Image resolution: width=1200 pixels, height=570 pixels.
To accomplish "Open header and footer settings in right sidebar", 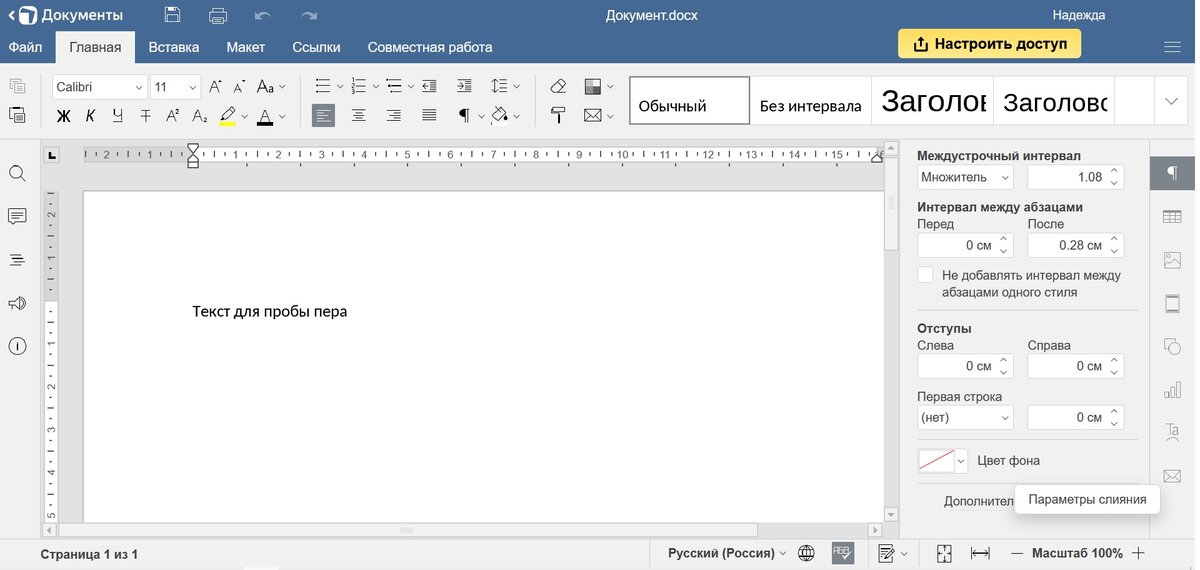I will pyautogui.click(x=1172, y=303).
